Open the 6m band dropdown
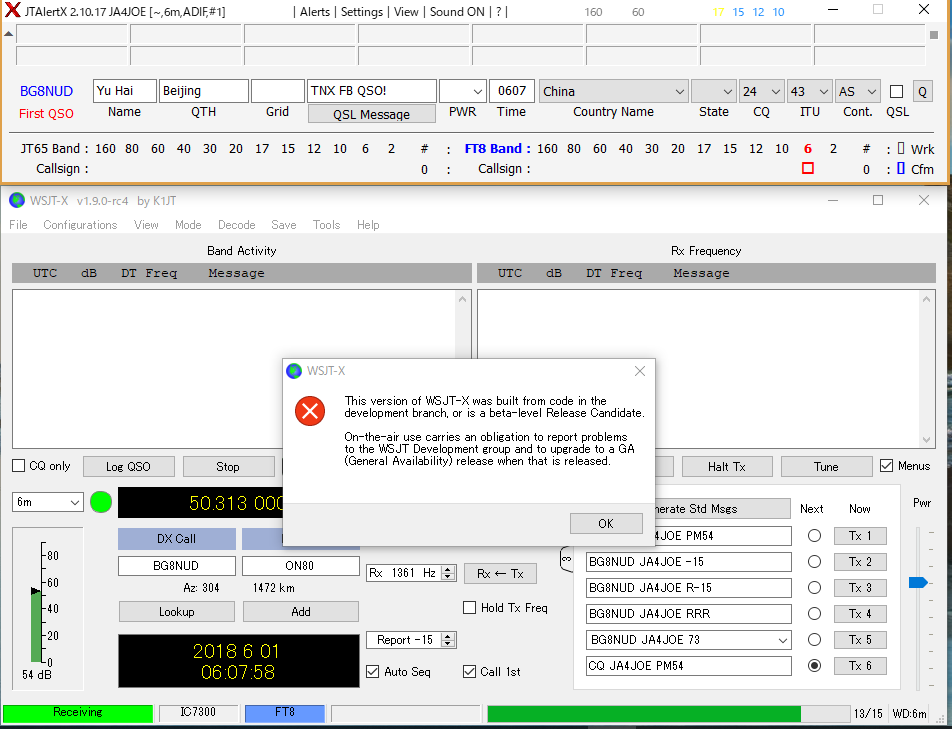The height and width of the screenshot is (729, 952). pyautogui.click(x=47, y=502)
